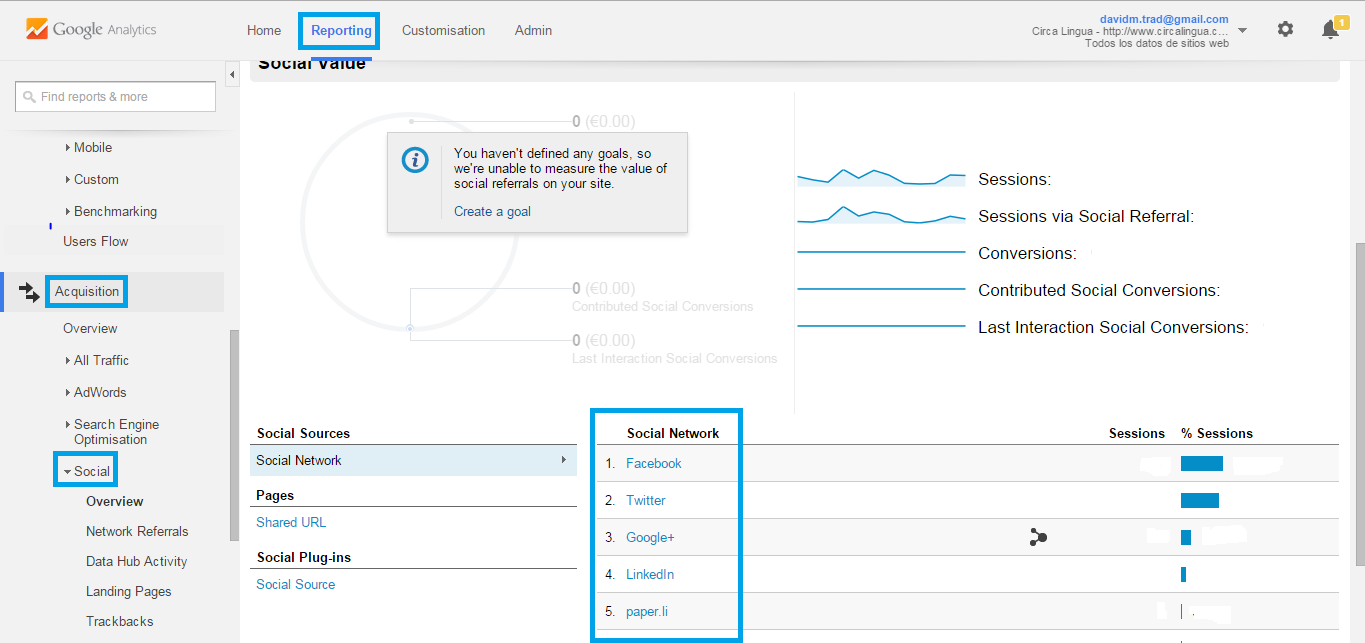Open the paper.li social network link
Screen dimensions: 1365x643
pyautogui.click(x=646, y=611)
